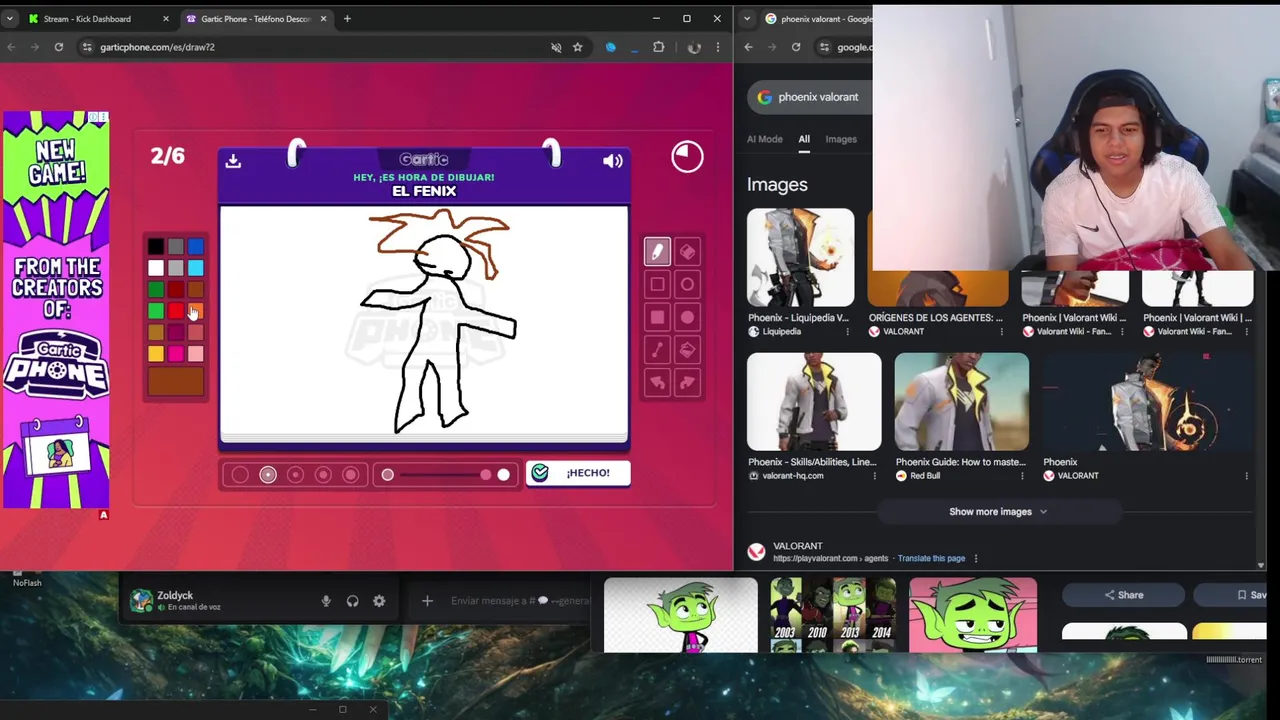Reload the garticphone.com page
1280x720 pixels.
59,47
